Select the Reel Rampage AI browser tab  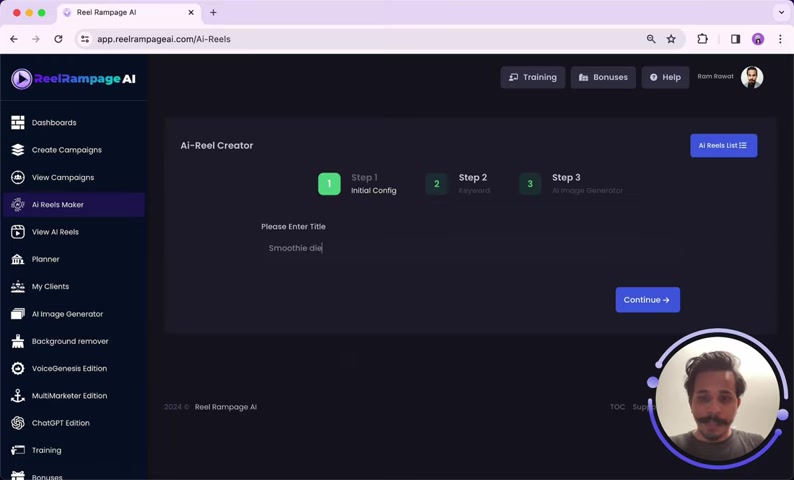click(x=129, y=13)
